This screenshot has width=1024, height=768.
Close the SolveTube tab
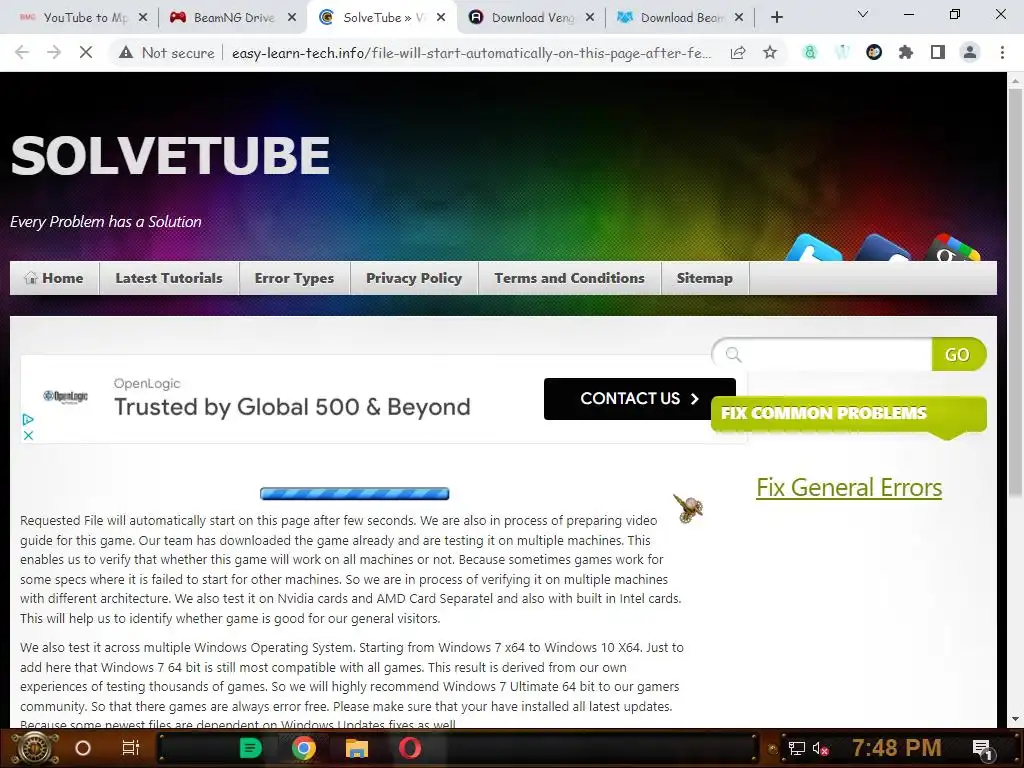(441, 18)
